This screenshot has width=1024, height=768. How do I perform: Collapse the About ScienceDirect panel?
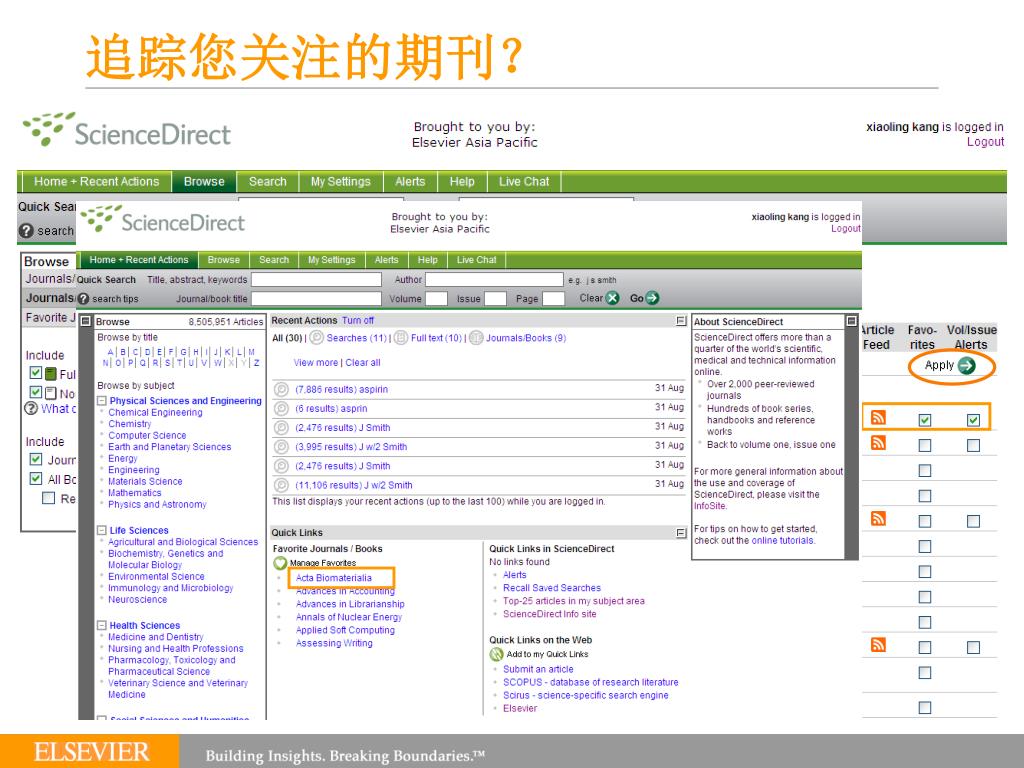[851, 321]
